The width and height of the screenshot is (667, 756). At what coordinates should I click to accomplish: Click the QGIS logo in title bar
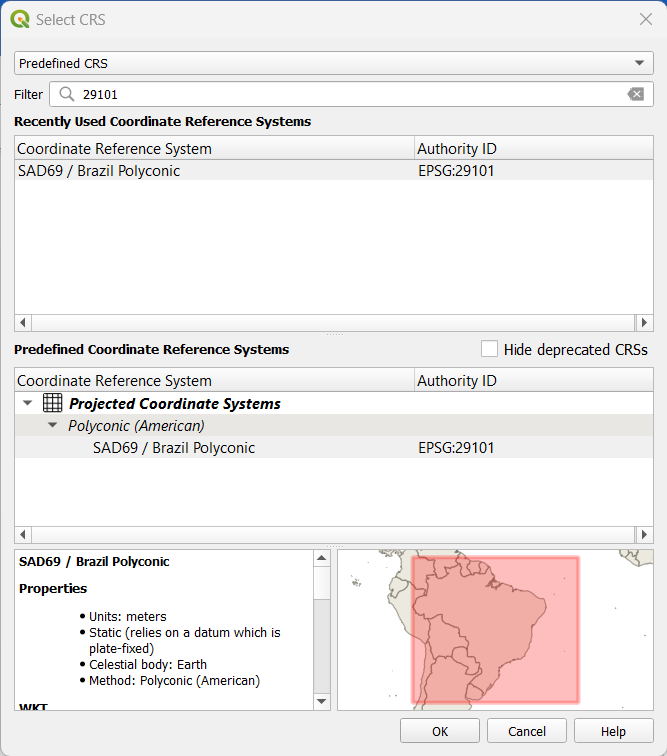20,19
